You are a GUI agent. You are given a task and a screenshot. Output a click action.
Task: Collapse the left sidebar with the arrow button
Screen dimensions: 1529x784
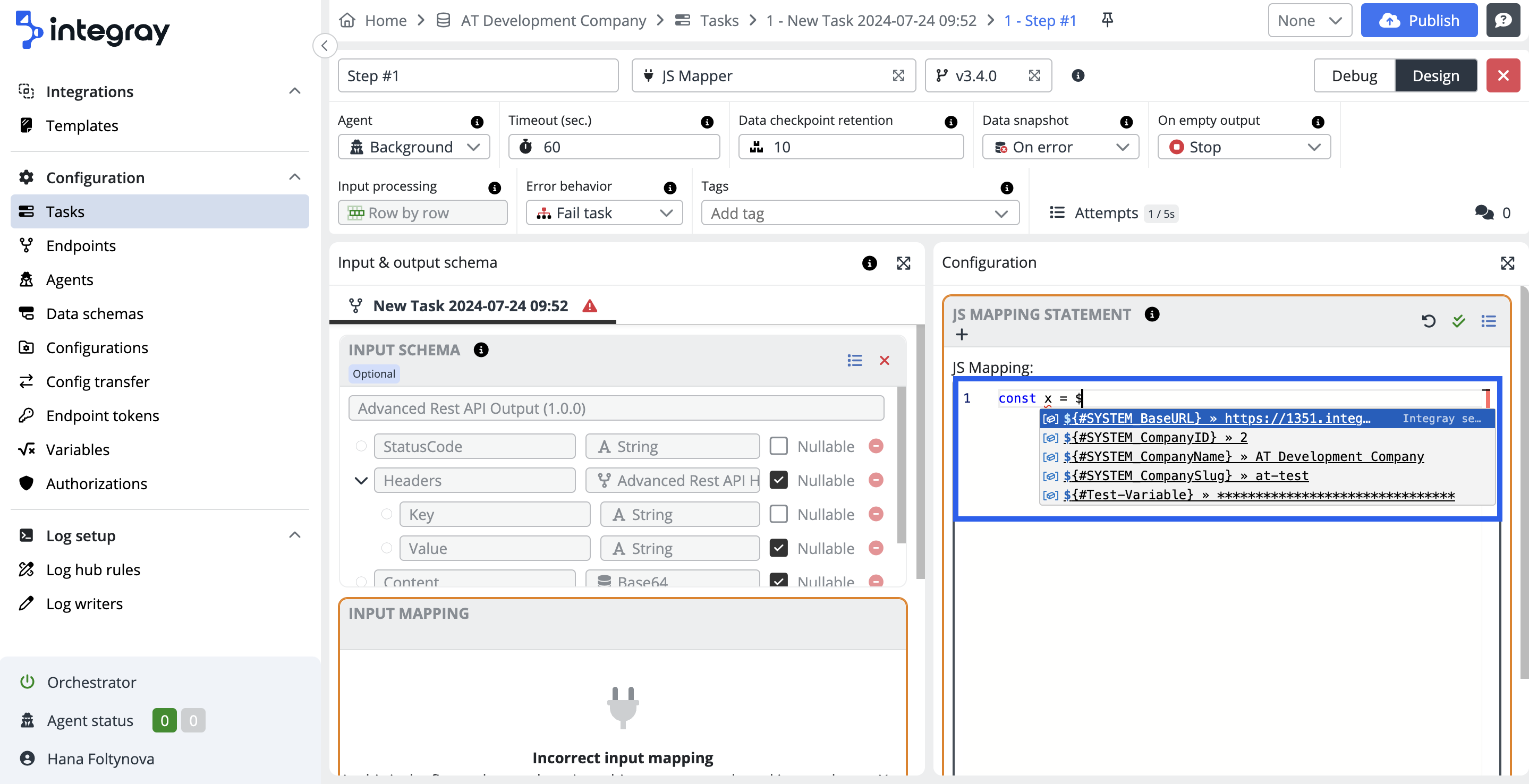coord(325,46)
